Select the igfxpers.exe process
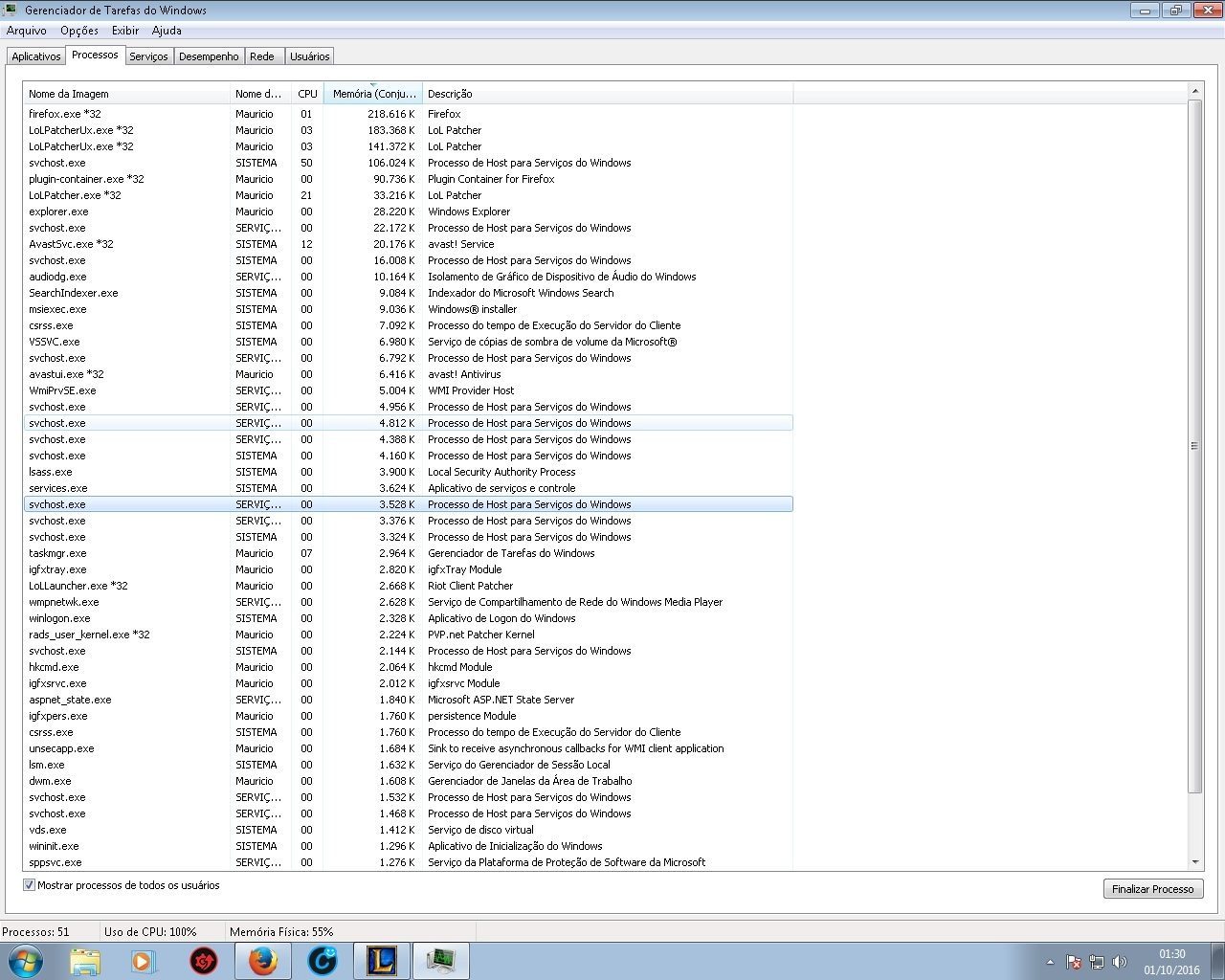 [409, 716]
